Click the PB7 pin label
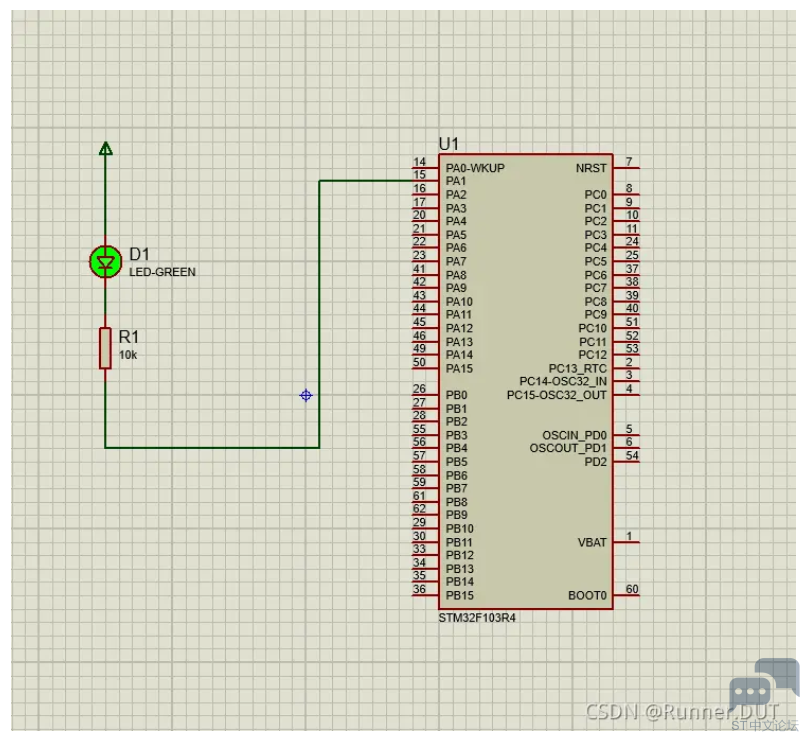808x741 pixels. pyautogui.click(x=457, y=489)
